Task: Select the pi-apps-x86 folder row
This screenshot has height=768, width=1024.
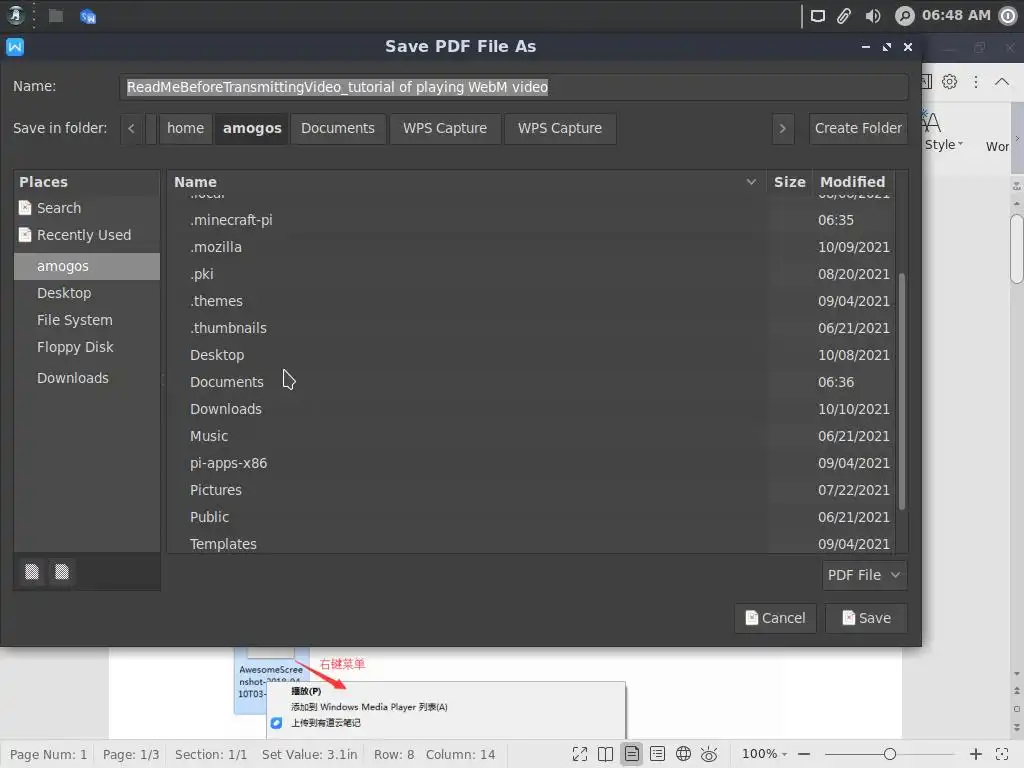Action: [531, 463]
